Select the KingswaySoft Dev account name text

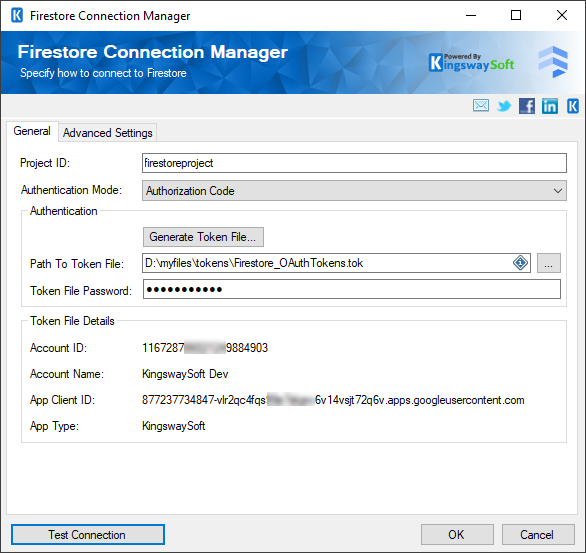coord(185,374)
